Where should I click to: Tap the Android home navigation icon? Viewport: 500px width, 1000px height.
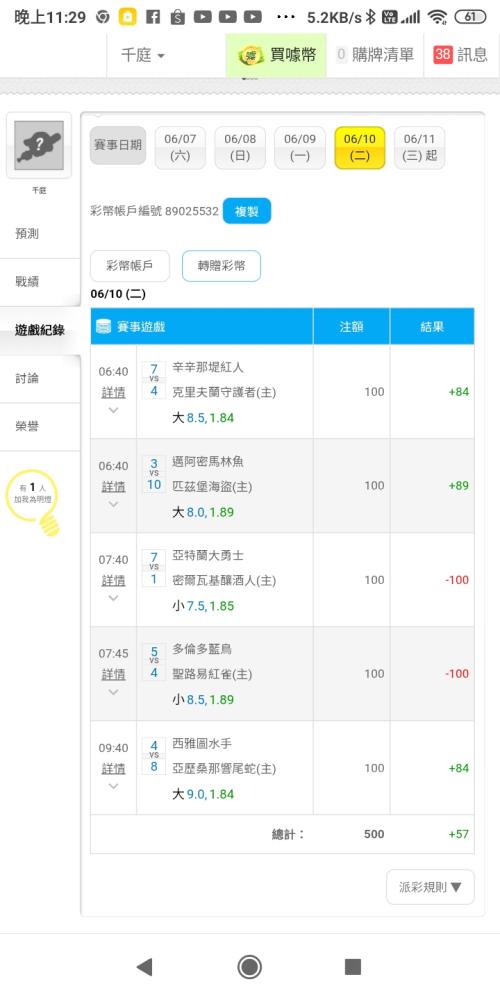(249, 967)
